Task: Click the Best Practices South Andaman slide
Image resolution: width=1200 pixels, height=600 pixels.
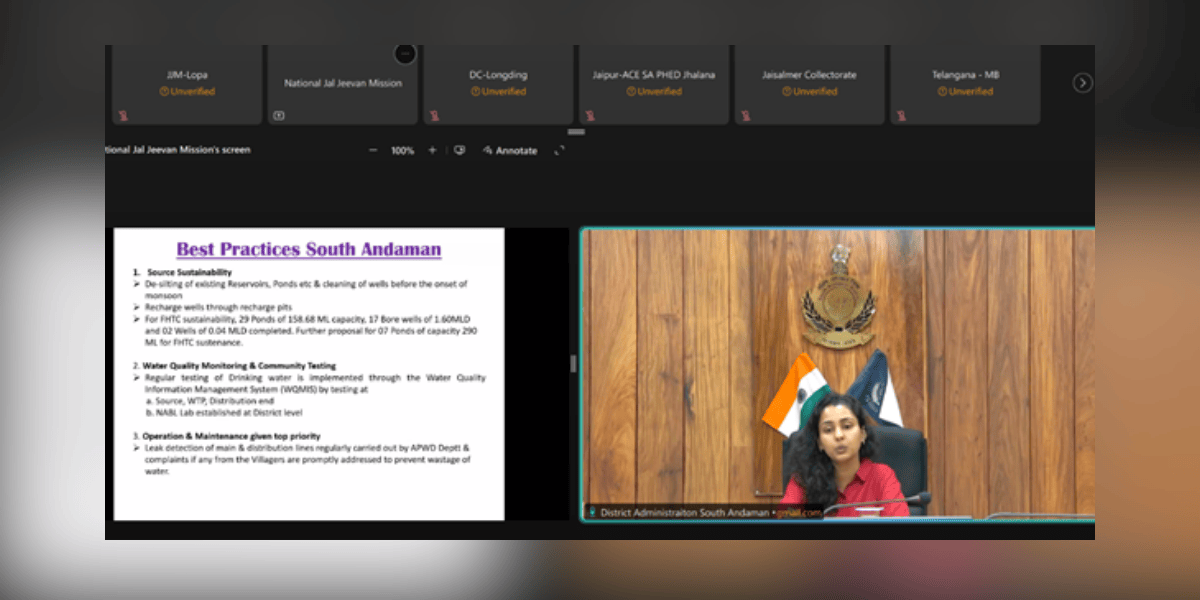Action: [x=309, y=374]
